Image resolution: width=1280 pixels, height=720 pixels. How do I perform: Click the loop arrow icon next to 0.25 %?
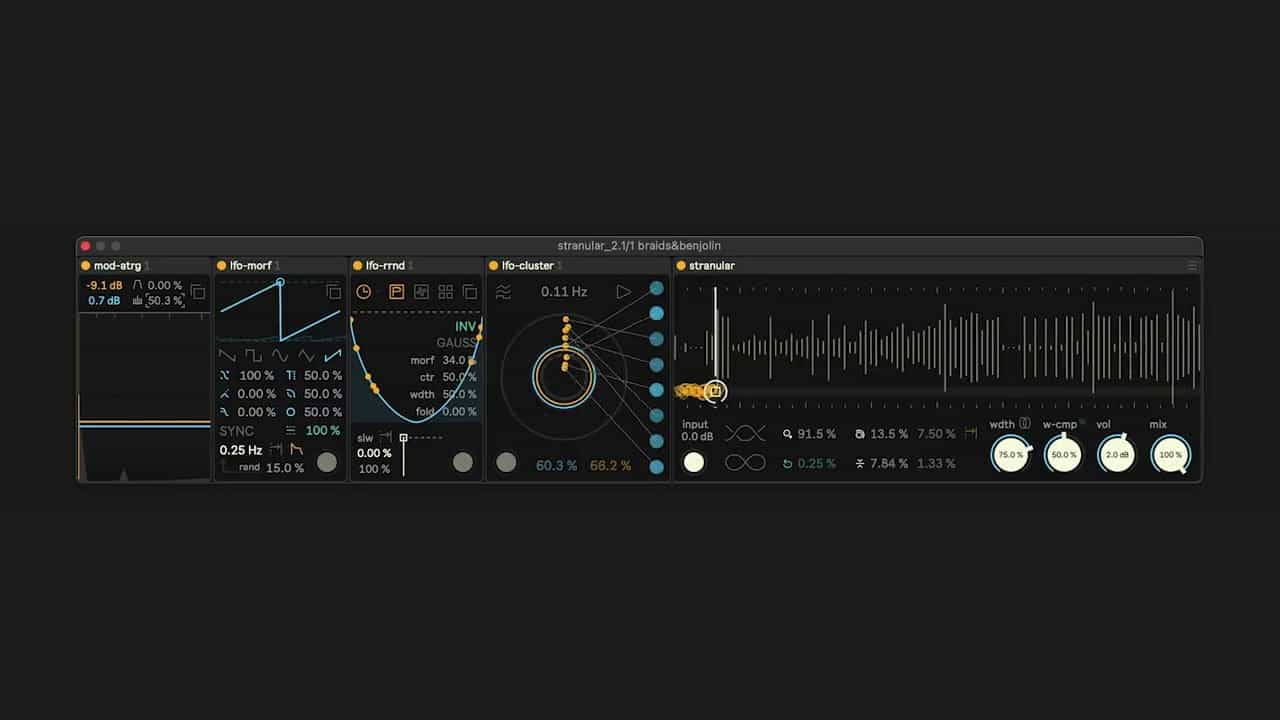787,463
